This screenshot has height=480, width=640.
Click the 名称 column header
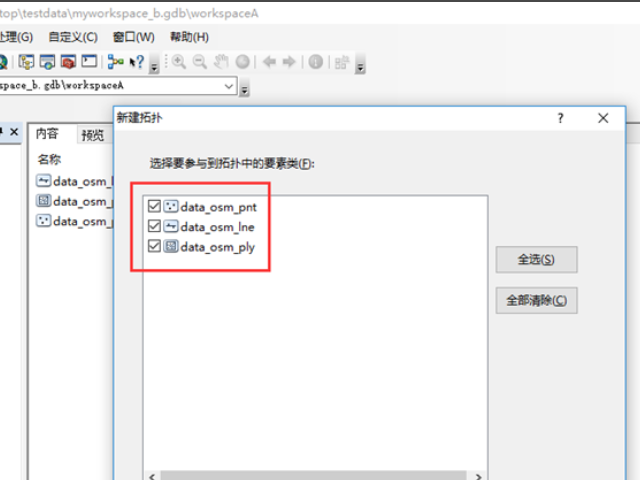49,159
